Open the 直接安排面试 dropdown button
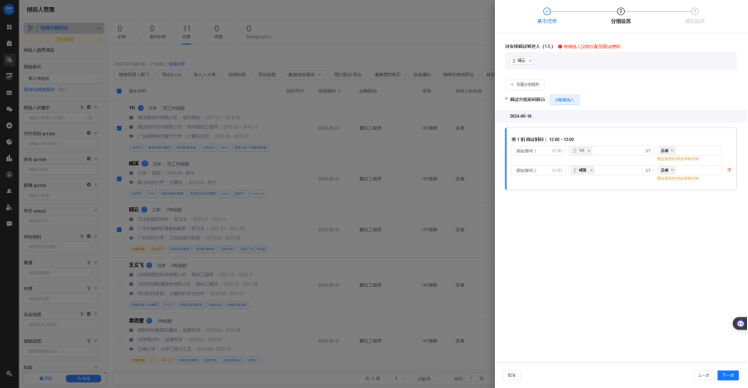This screenshot has width=748, height=388. [304, 74]
